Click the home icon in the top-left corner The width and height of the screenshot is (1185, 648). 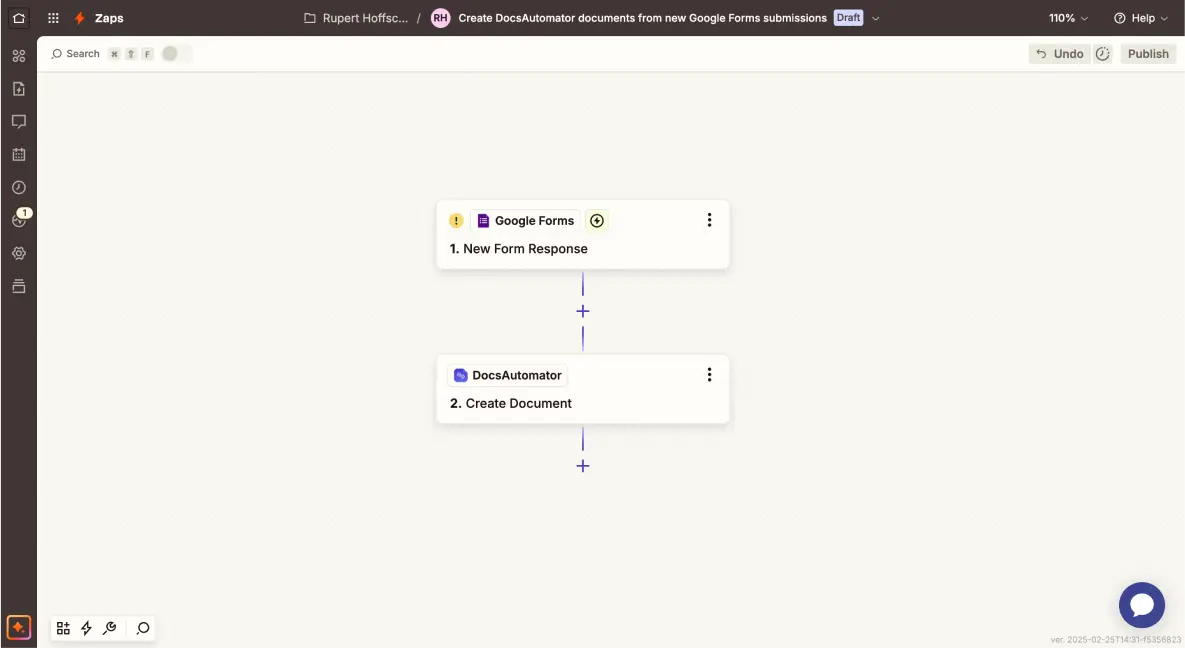pos(18,18)
